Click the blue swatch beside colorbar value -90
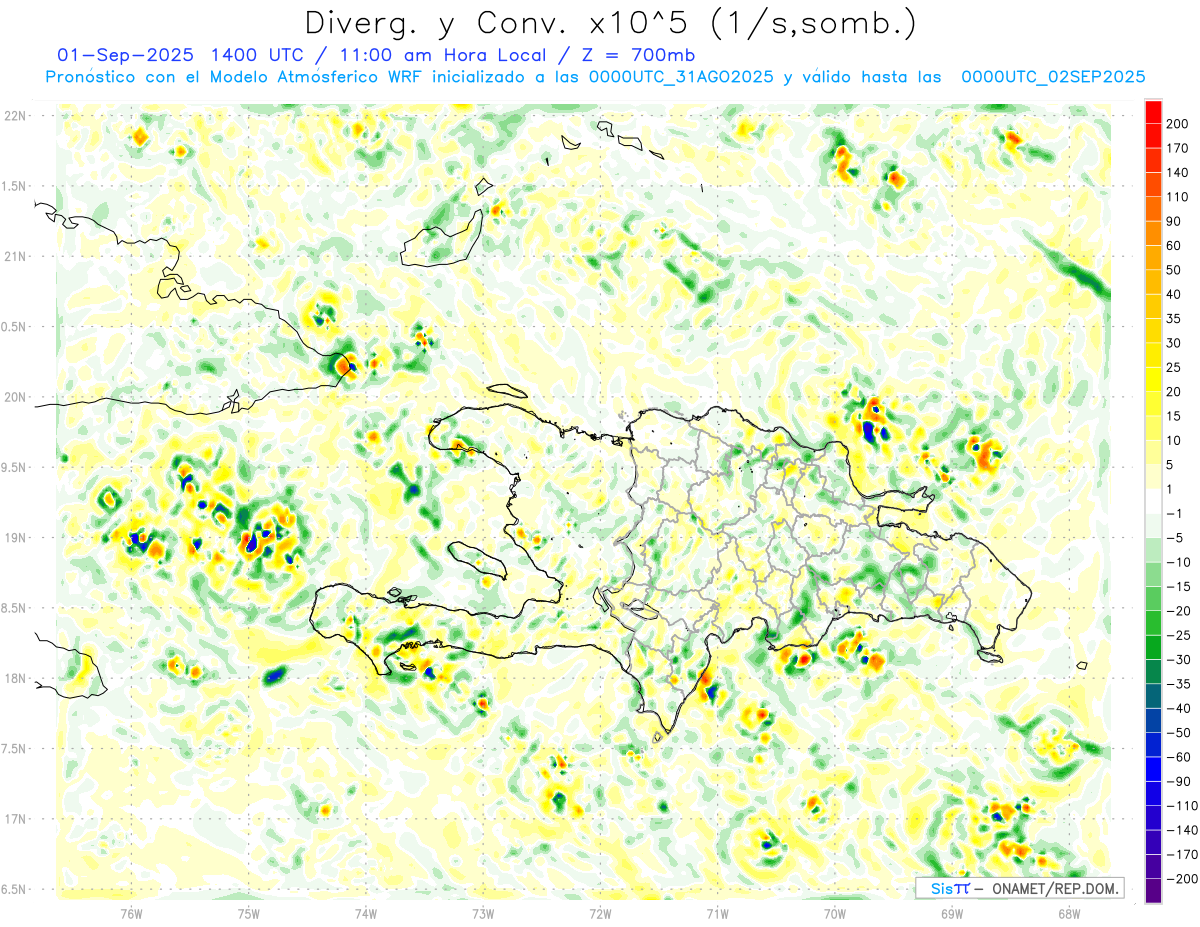Image resolution: width=1200 pixels, height=927 pixels. click(x=1154, y=769)
